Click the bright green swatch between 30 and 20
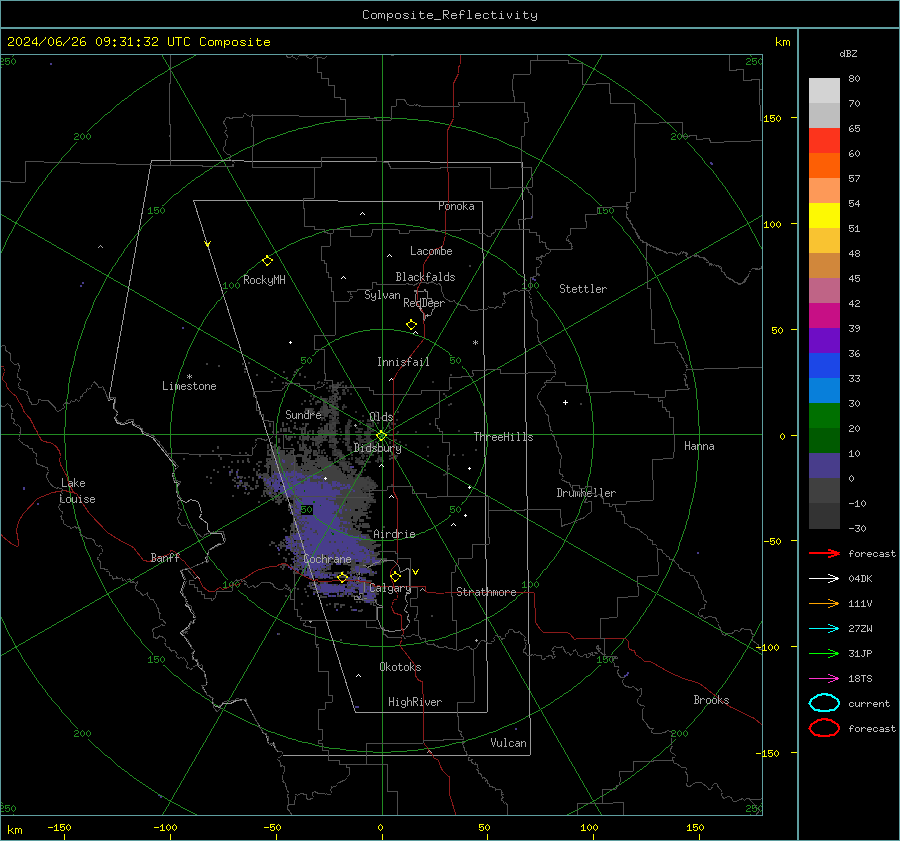Screen dimensions: 900x841 tap(824, 415)
